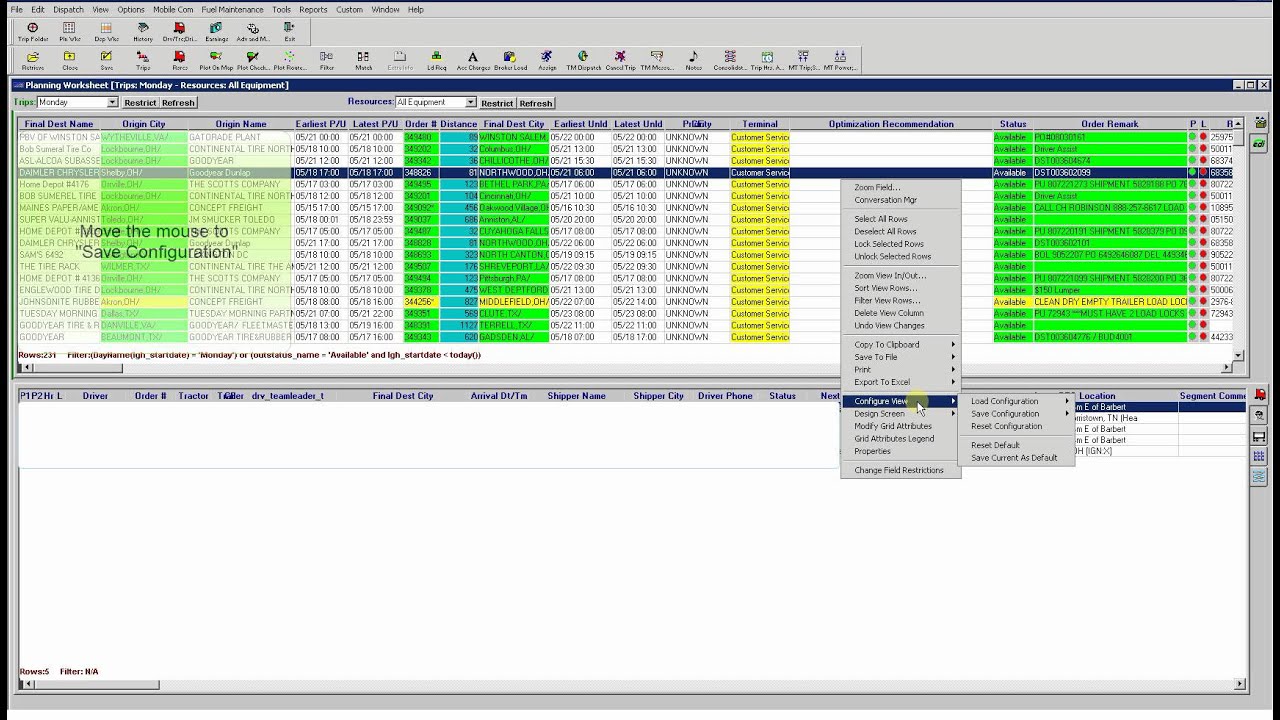
Task: Click the TM Message toolbar icon
Action: click(x=657, y=61)
